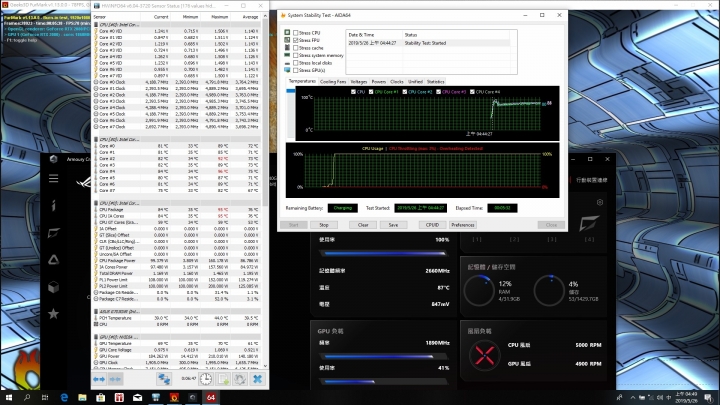Toggle CPU Core #1 graph checkbox

click(x=371, y=92)
